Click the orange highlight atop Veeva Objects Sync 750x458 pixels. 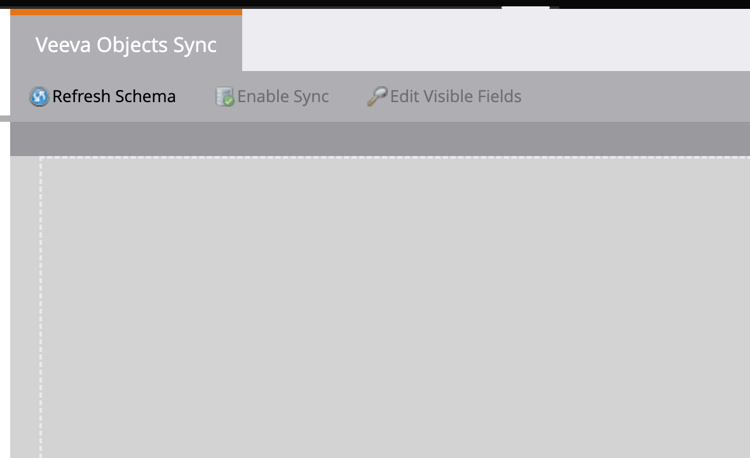pyautogui.click(x=126, y=12)
